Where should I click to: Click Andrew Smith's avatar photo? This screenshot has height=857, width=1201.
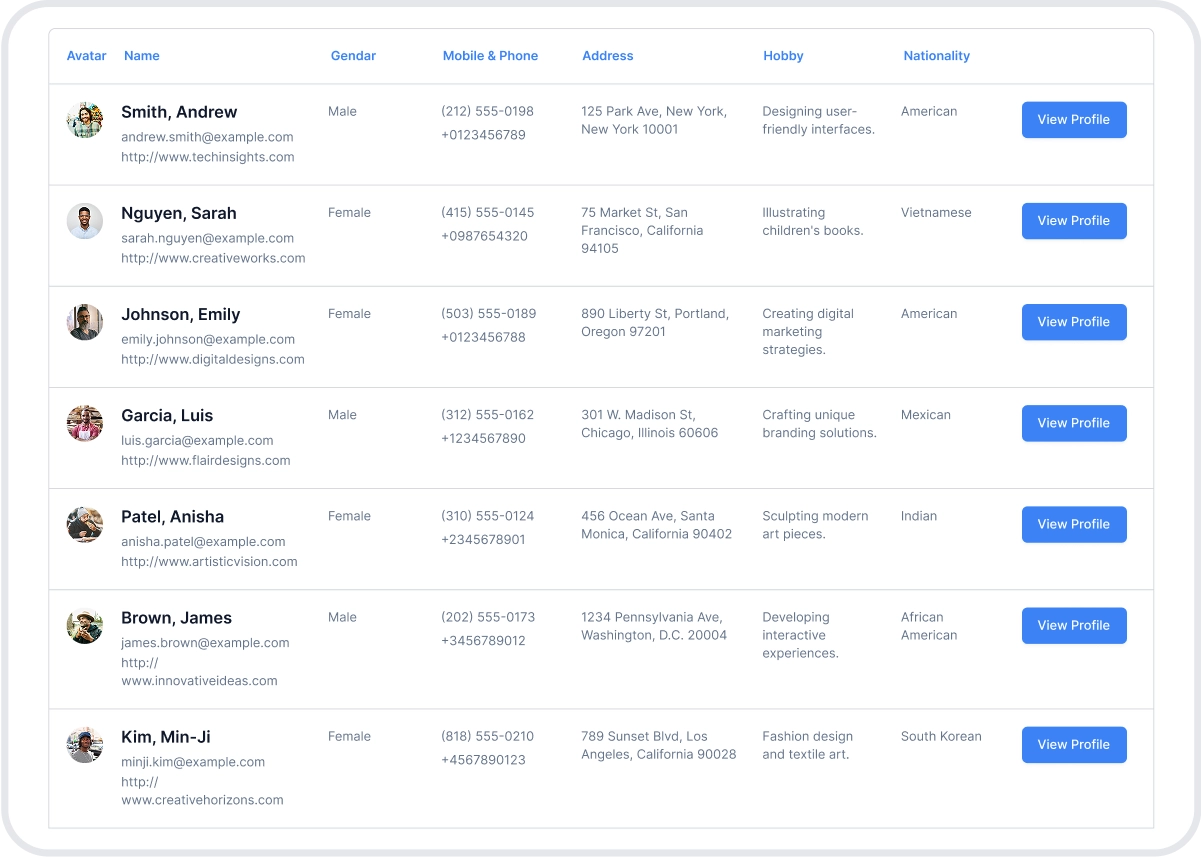tap(85, 120)
